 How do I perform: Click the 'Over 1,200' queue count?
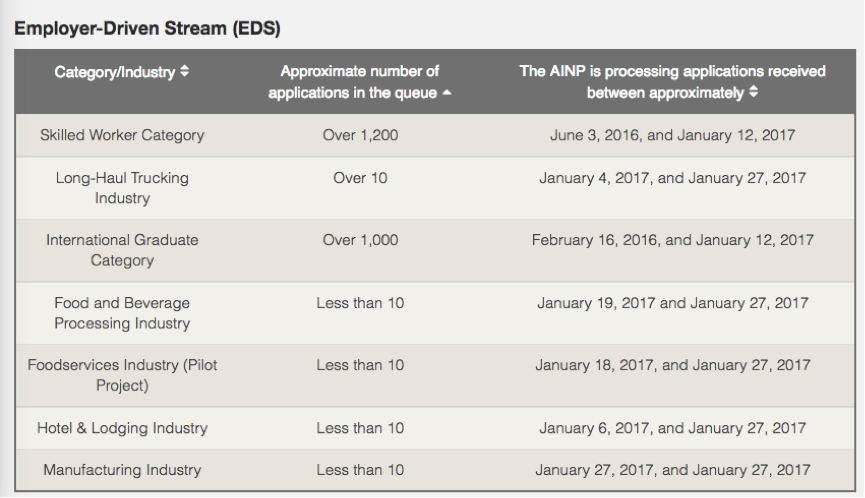360,135
